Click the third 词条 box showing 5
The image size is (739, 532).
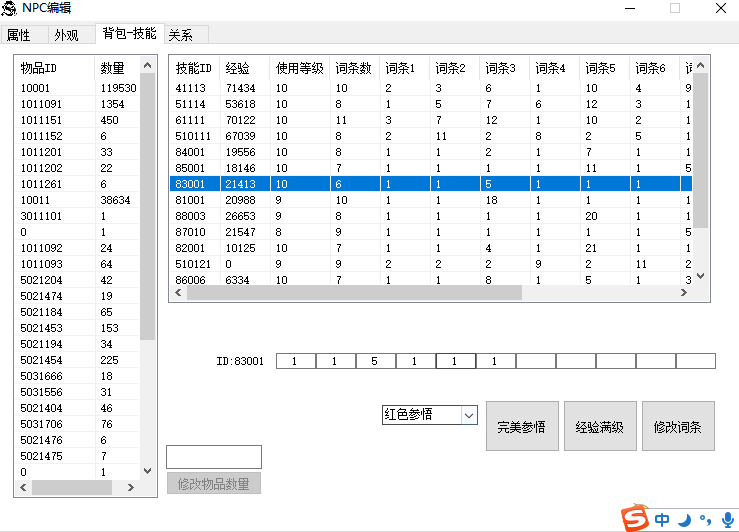tap(376, 361)
